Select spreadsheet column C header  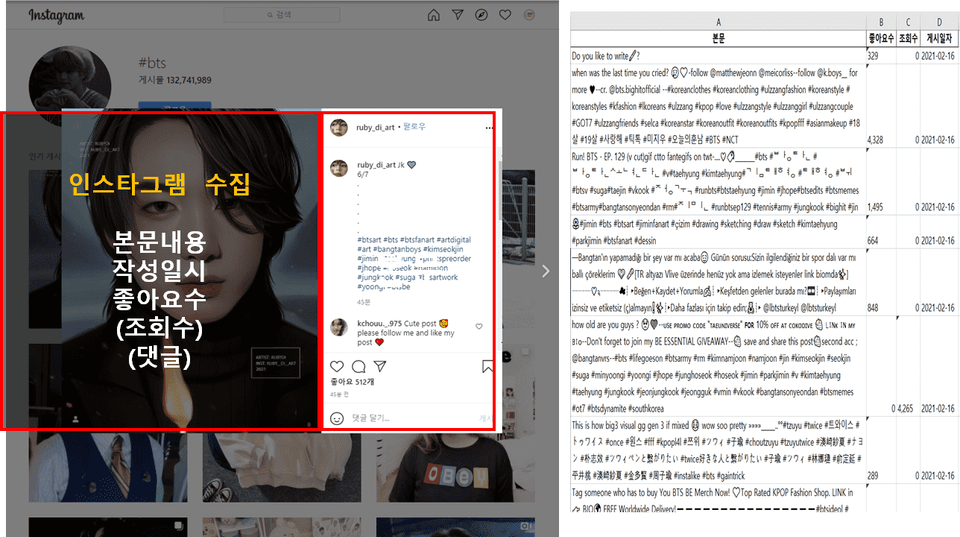[x=908, y=21]
